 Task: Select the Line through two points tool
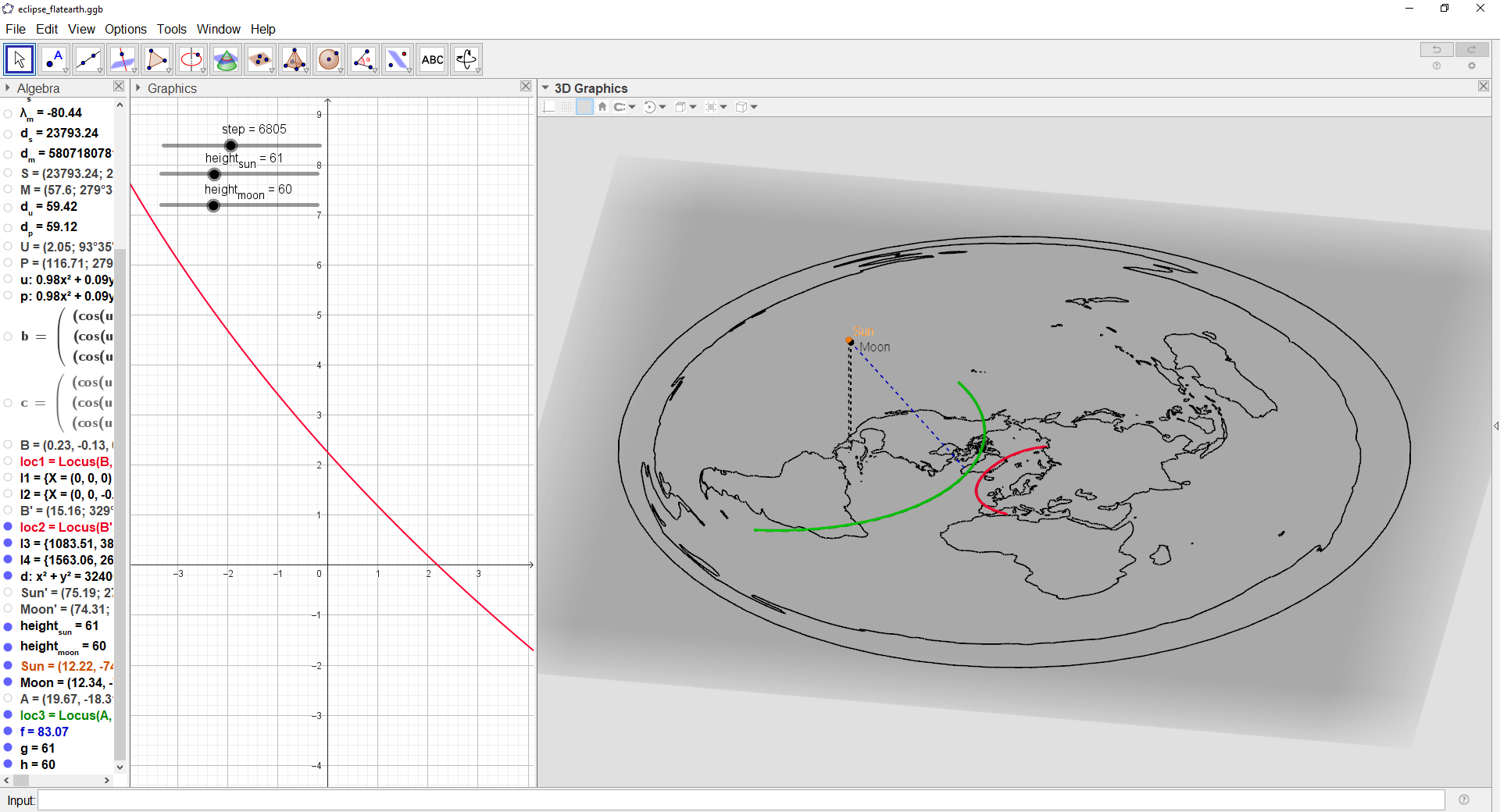point(88,59)
